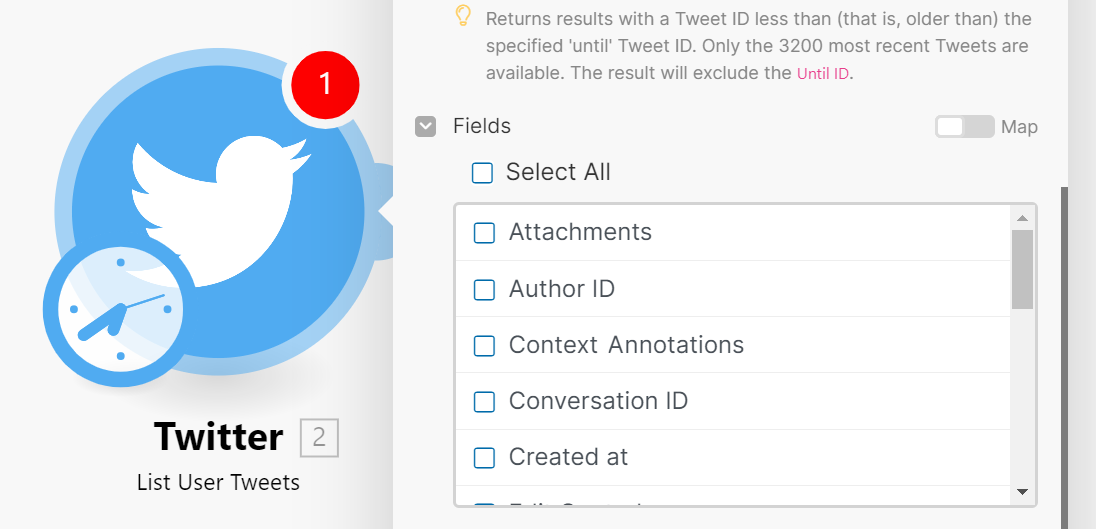Select the Conversation ID checkbox
Viewport: 1096px width, 529px height.
coord(484,402)
